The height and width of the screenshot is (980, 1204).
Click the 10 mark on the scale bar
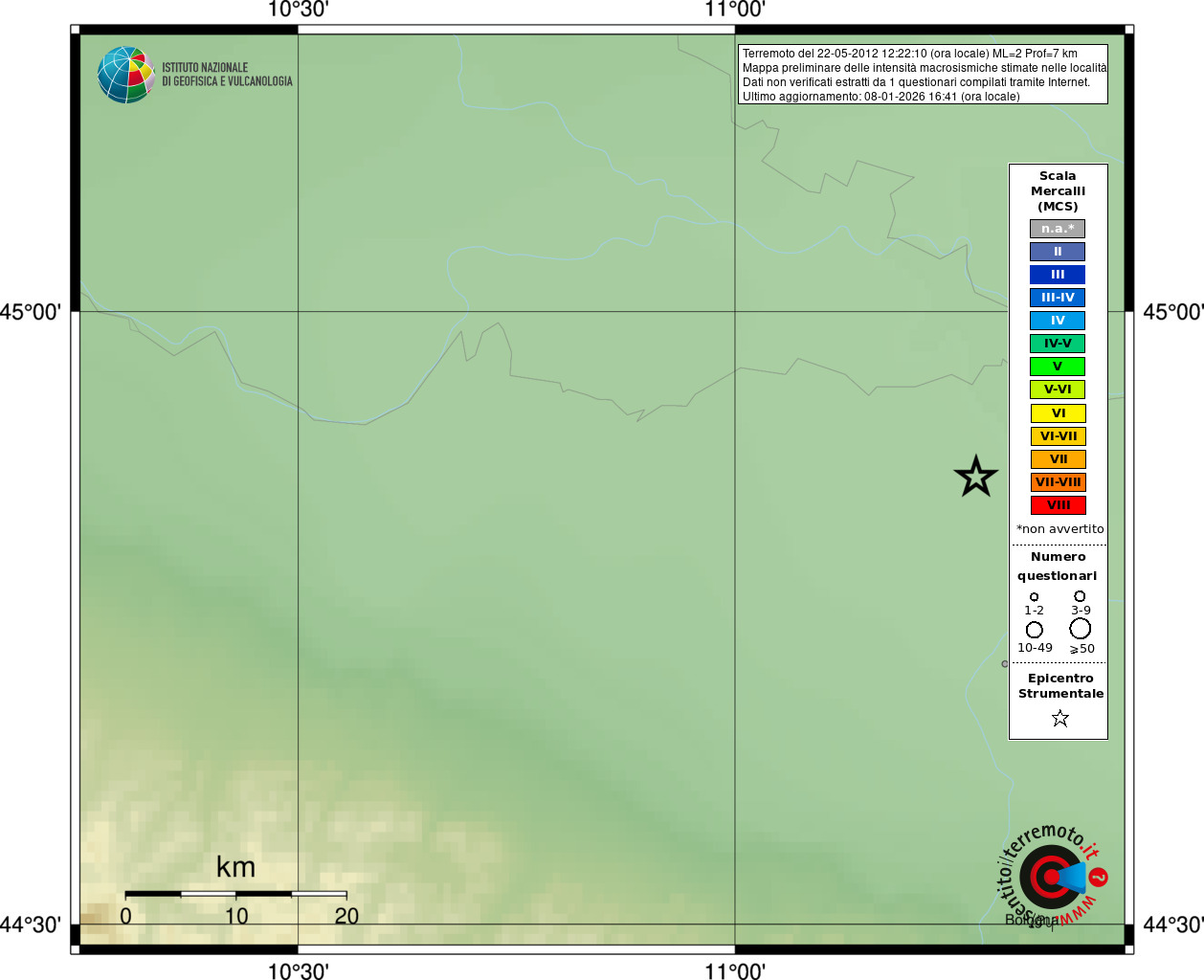236,916
